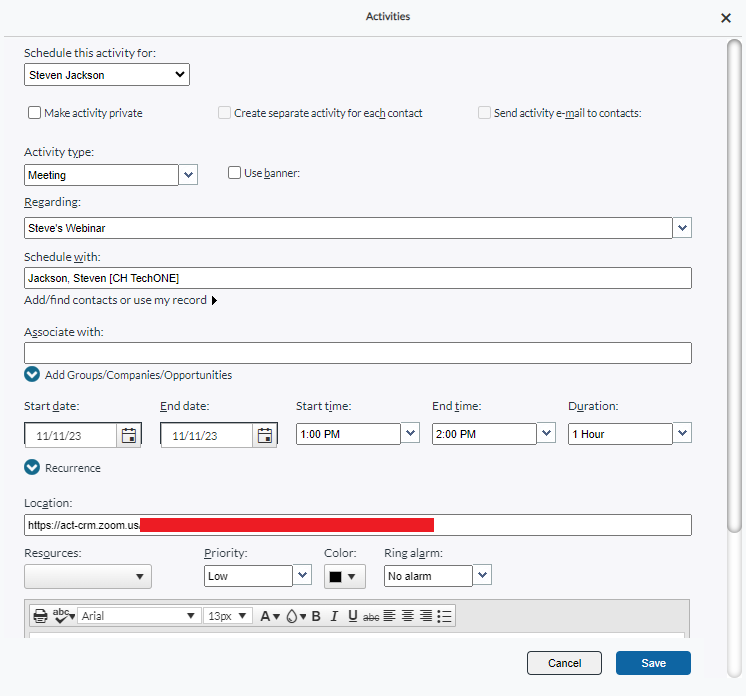746x696 pixels.
Task: Open the Duration dropdown
Action: (682, 433)
